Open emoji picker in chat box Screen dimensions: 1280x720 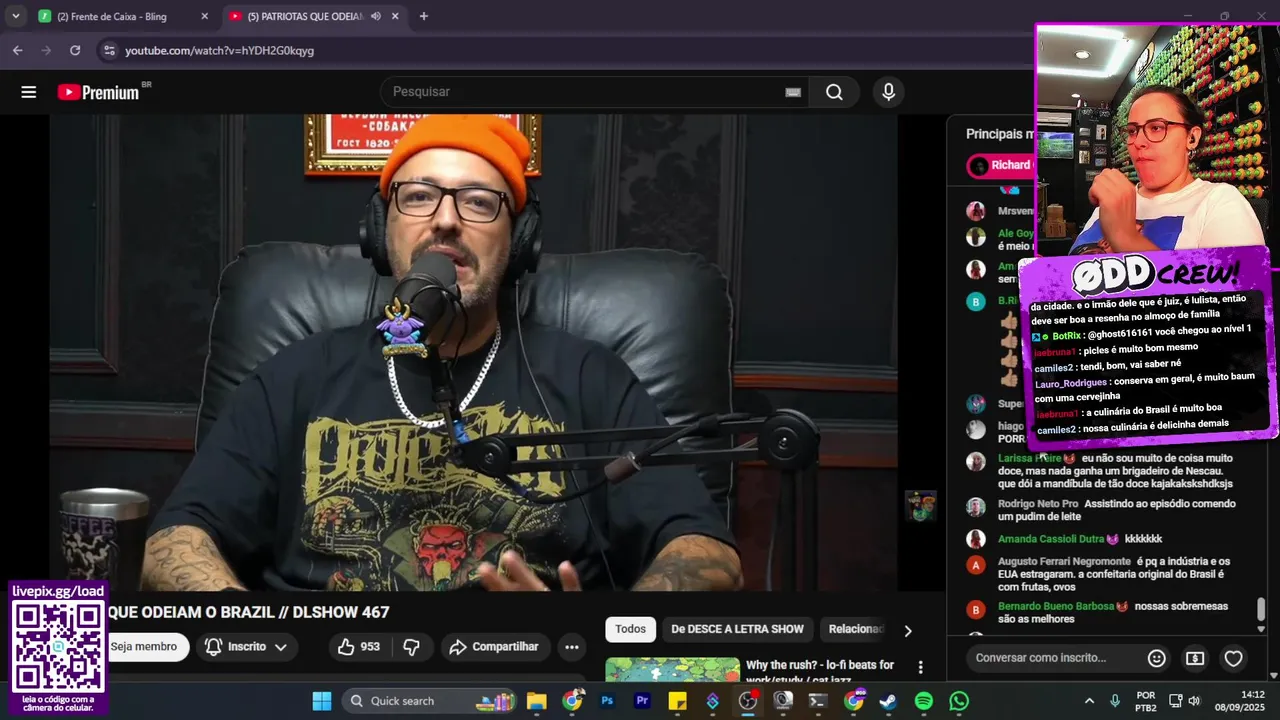[1157, 658]
